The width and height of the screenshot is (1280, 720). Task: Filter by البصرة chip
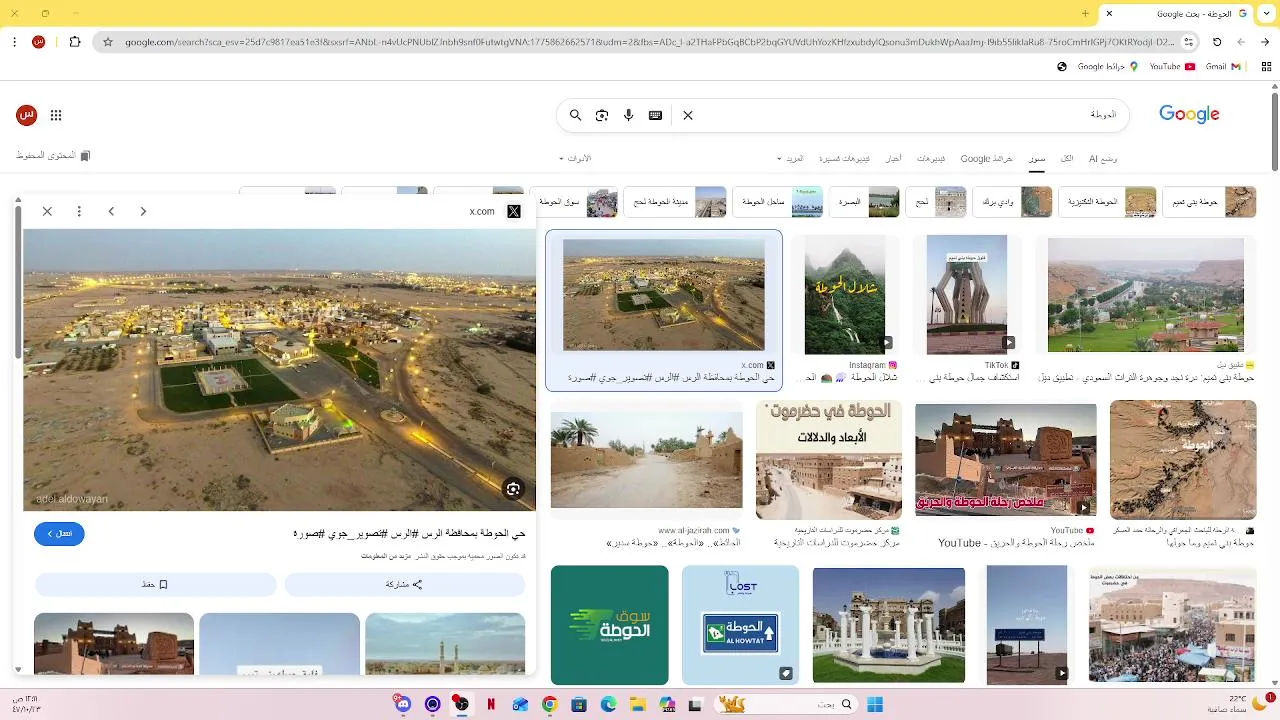(865, 202)
